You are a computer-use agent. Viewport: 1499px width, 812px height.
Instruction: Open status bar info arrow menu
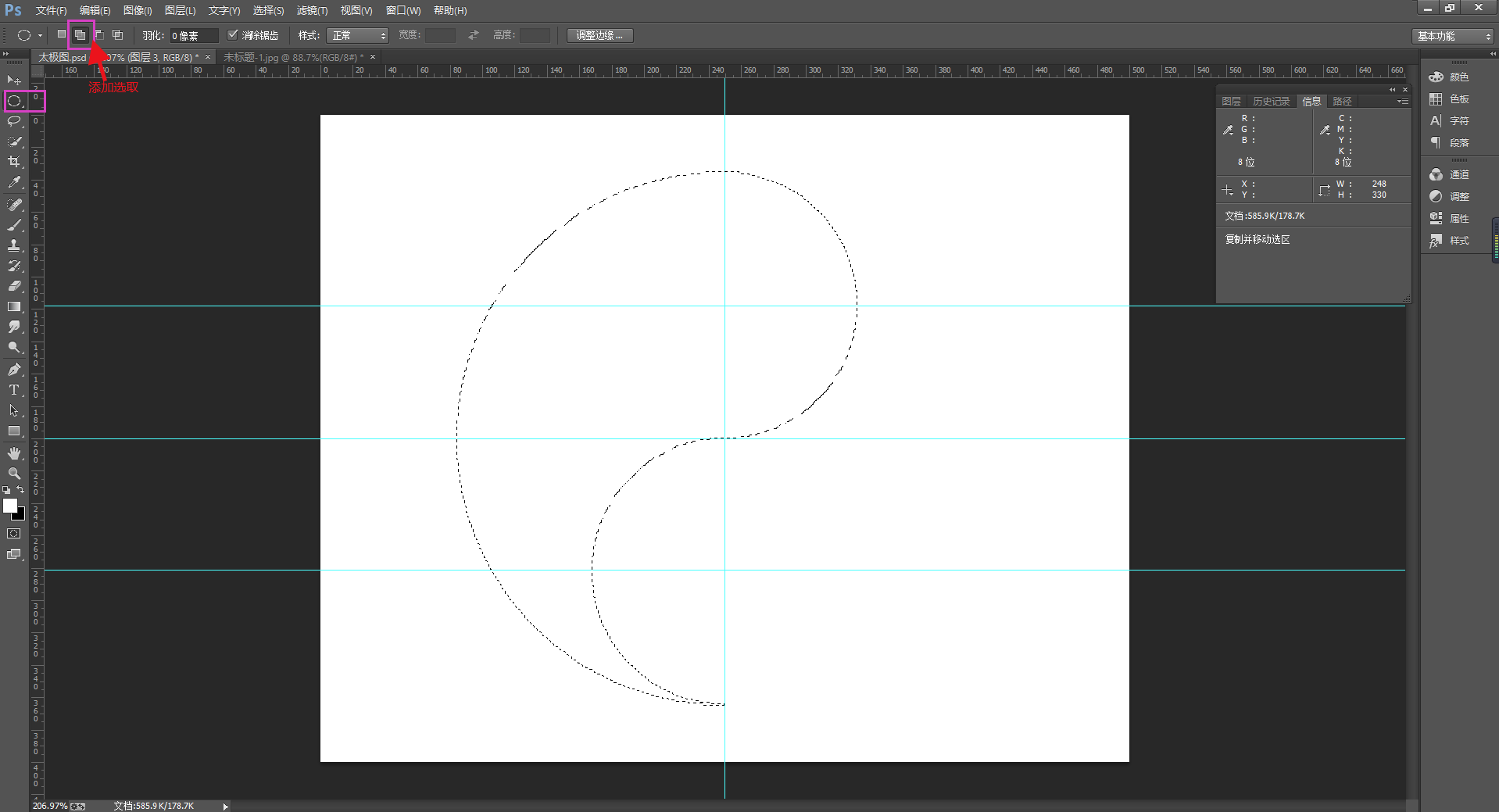tap(225, 807)
